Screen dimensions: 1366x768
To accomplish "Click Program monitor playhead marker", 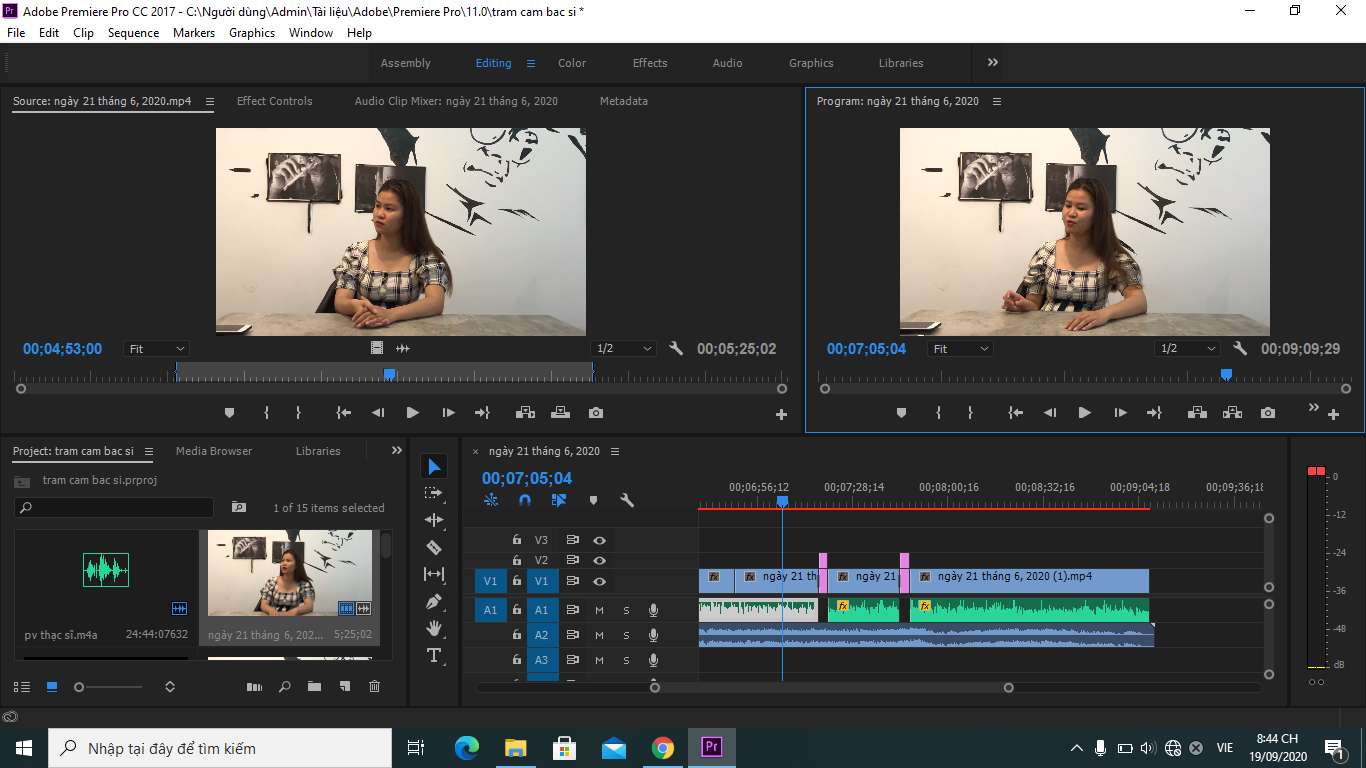I will point(1226,375).
